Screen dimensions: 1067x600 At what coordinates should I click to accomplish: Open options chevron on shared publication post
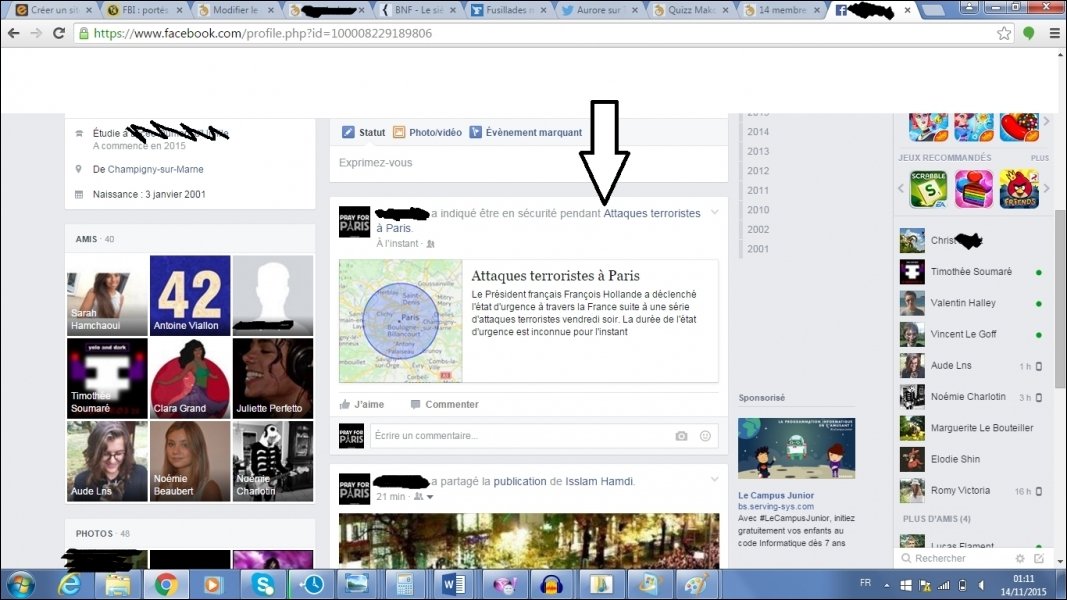click(x=715, y=479)
